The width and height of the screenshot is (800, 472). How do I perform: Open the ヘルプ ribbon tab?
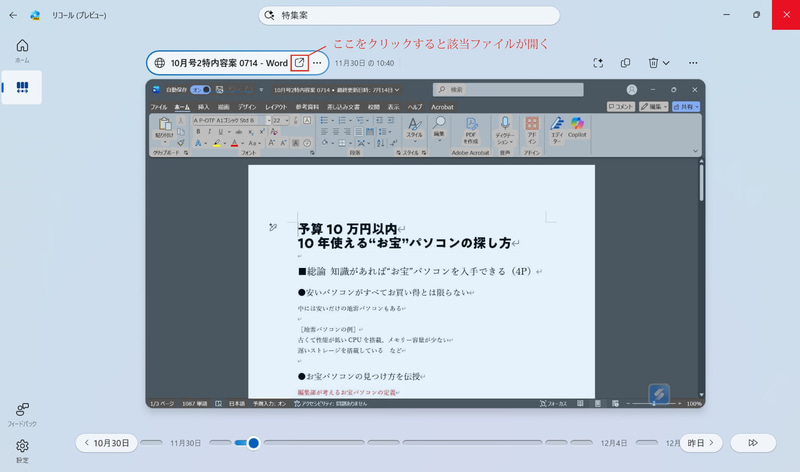(415, 107)
